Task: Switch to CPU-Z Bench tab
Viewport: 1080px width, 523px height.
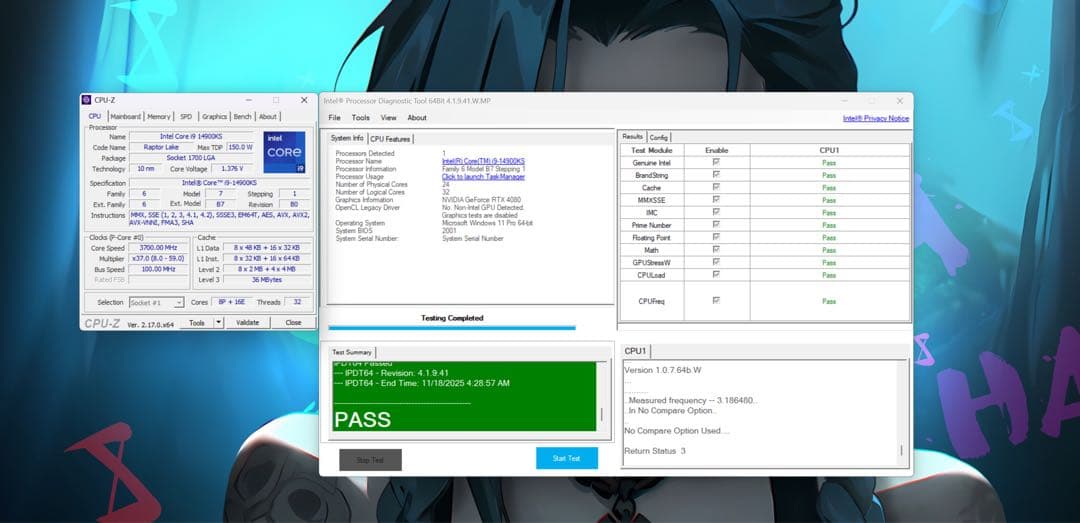Action: 242,116
